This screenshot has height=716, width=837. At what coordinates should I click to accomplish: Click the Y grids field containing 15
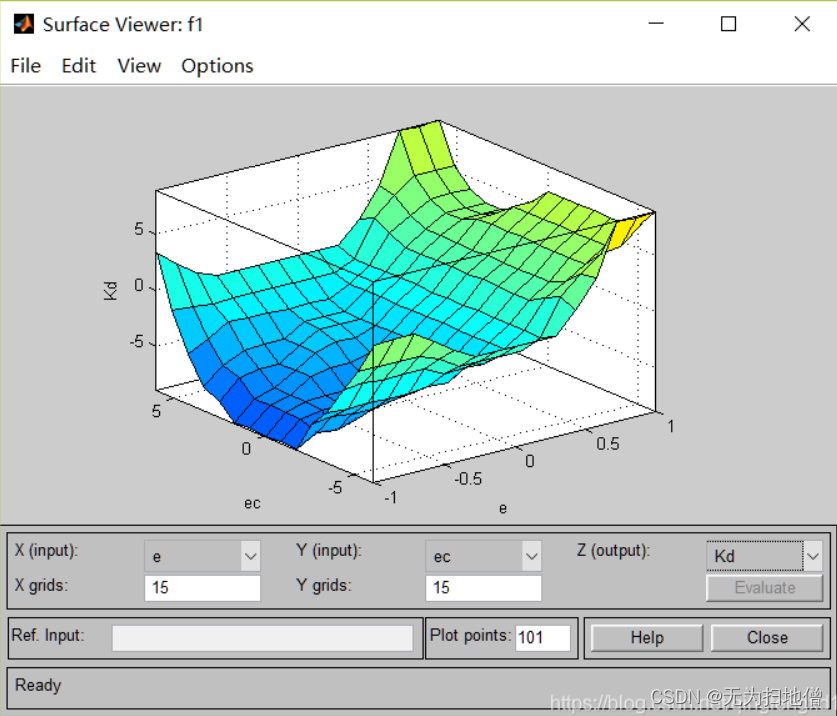(x=483, y=587)
